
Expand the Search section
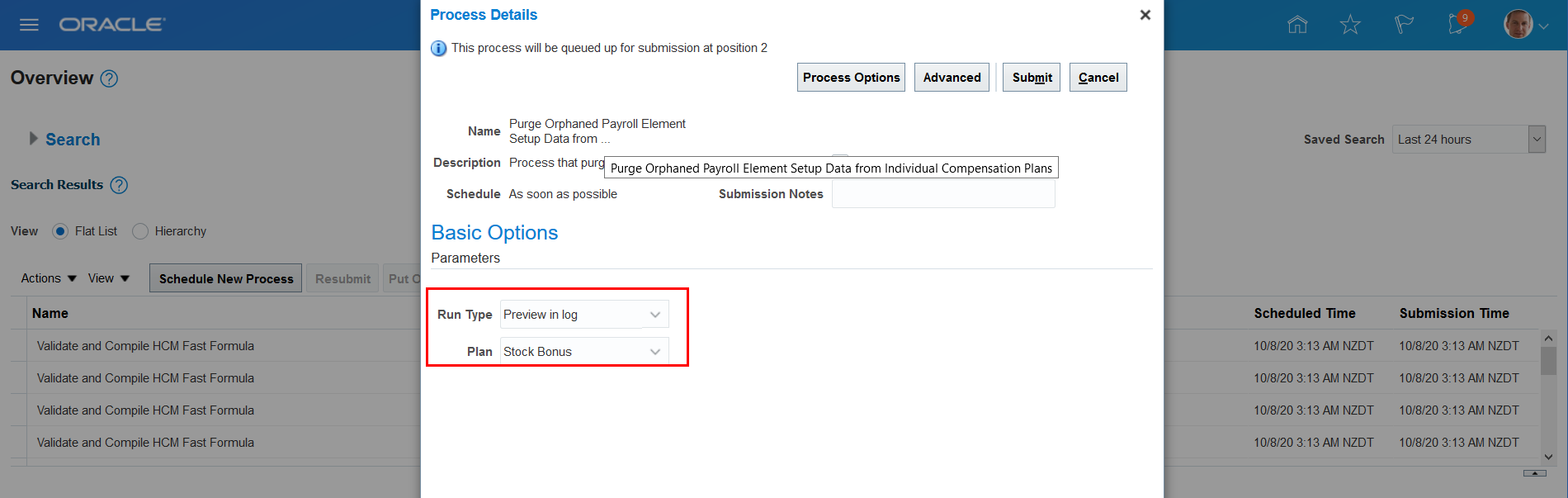pyautogui.click(x=34, y=139)
